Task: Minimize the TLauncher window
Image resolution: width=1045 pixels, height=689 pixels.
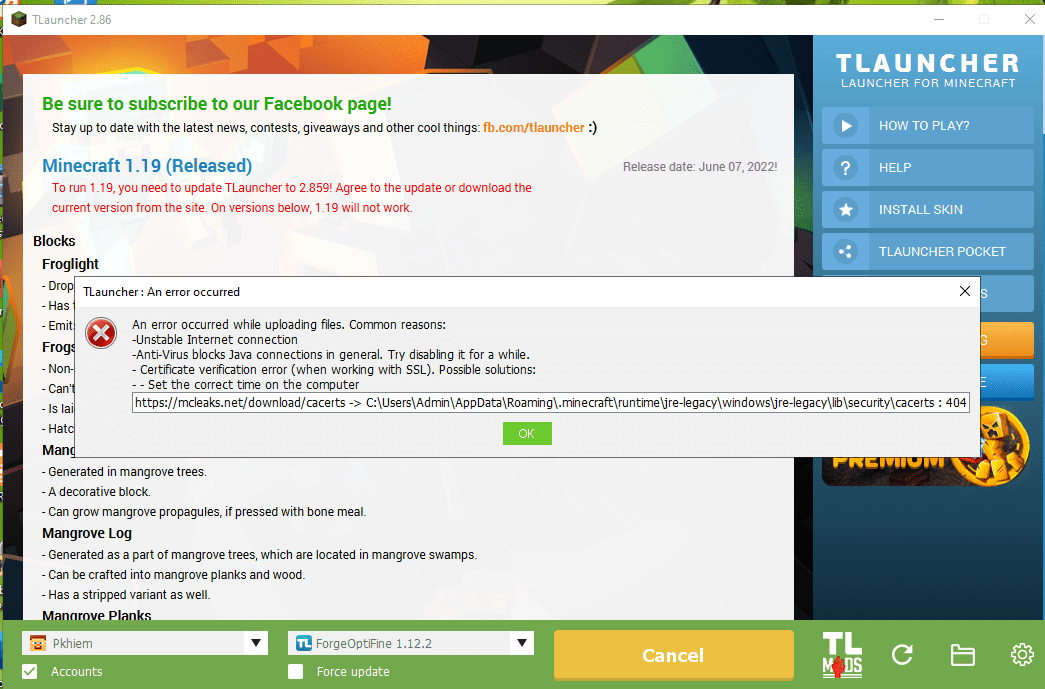Action: click(939, 19)
